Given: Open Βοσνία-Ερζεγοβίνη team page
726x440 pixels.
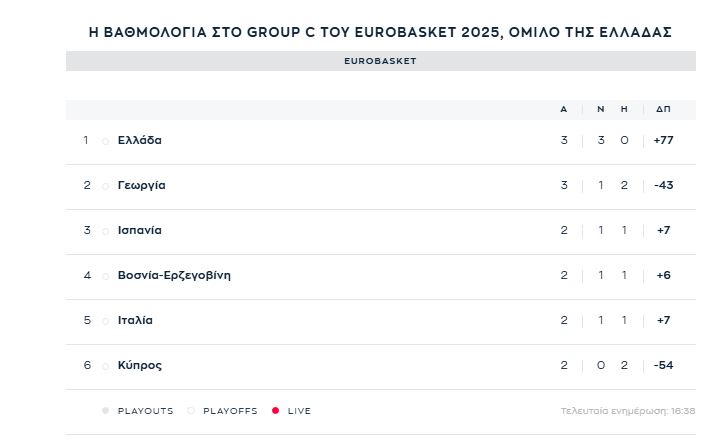Looking at the screenshot, I should click(174, 276).
